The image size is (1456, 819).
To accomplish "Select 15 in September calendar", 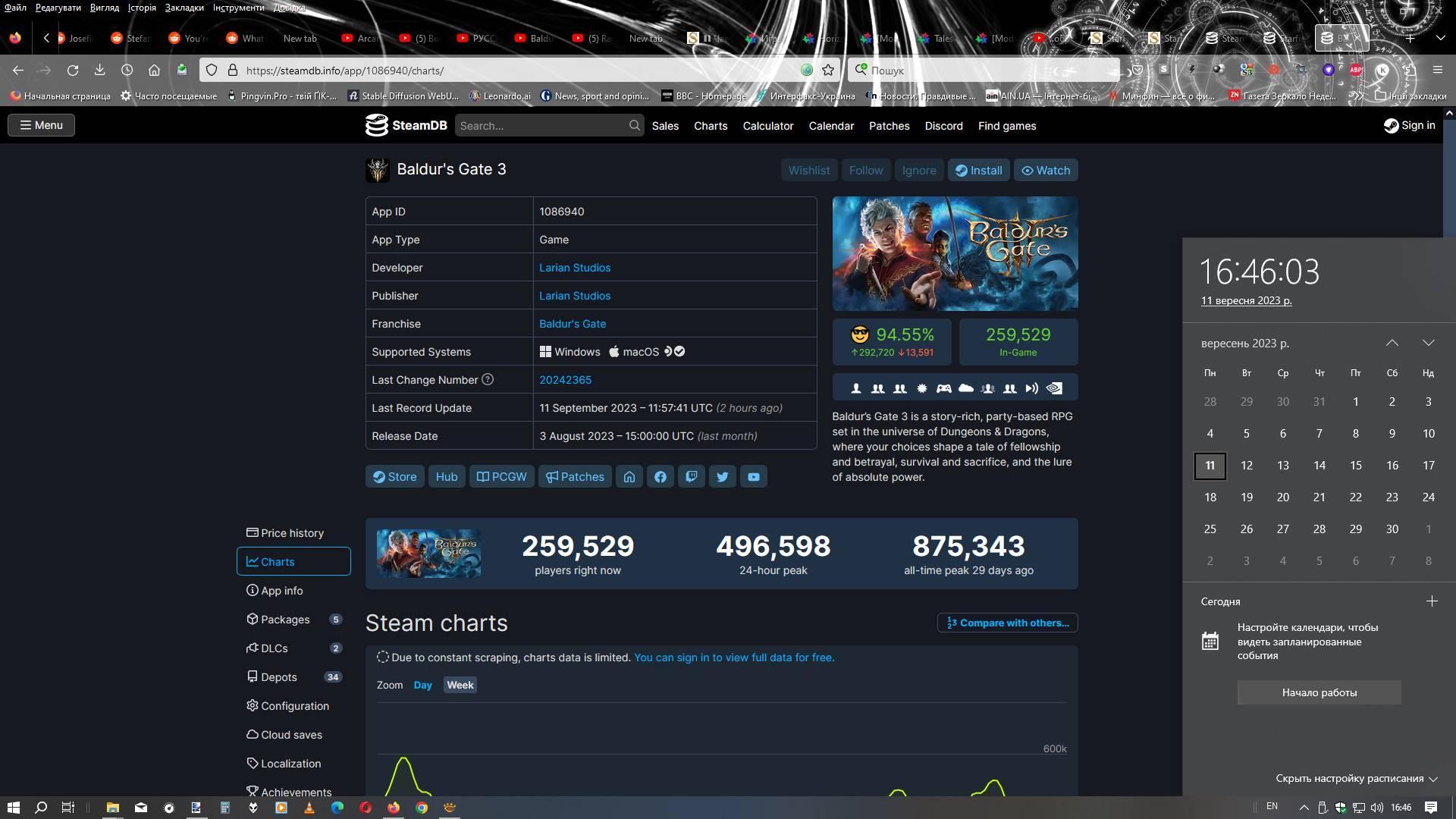I will click(x=1356, y=466).
